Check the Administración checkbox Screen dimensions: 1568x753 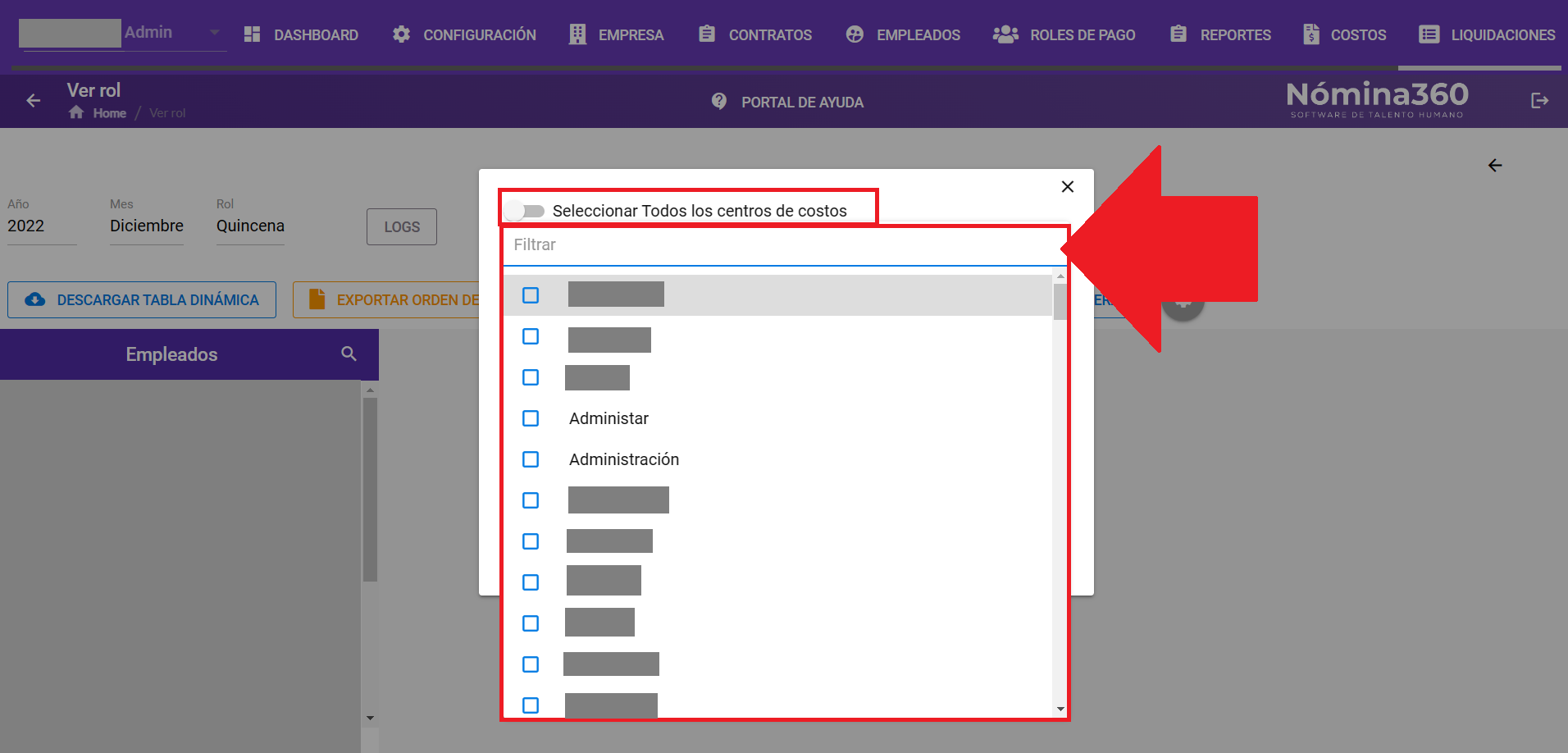pos(531,459)
